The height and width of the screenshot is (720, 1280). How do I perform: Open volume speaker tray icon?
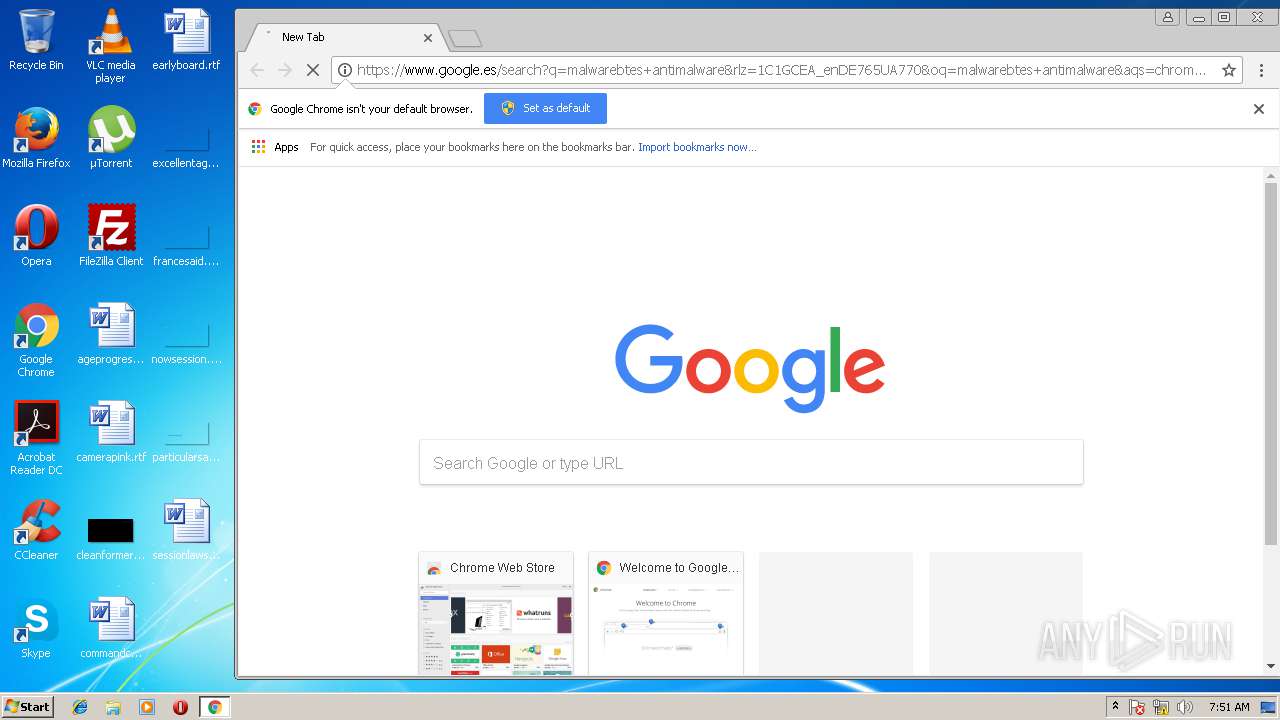(1185, 707)
